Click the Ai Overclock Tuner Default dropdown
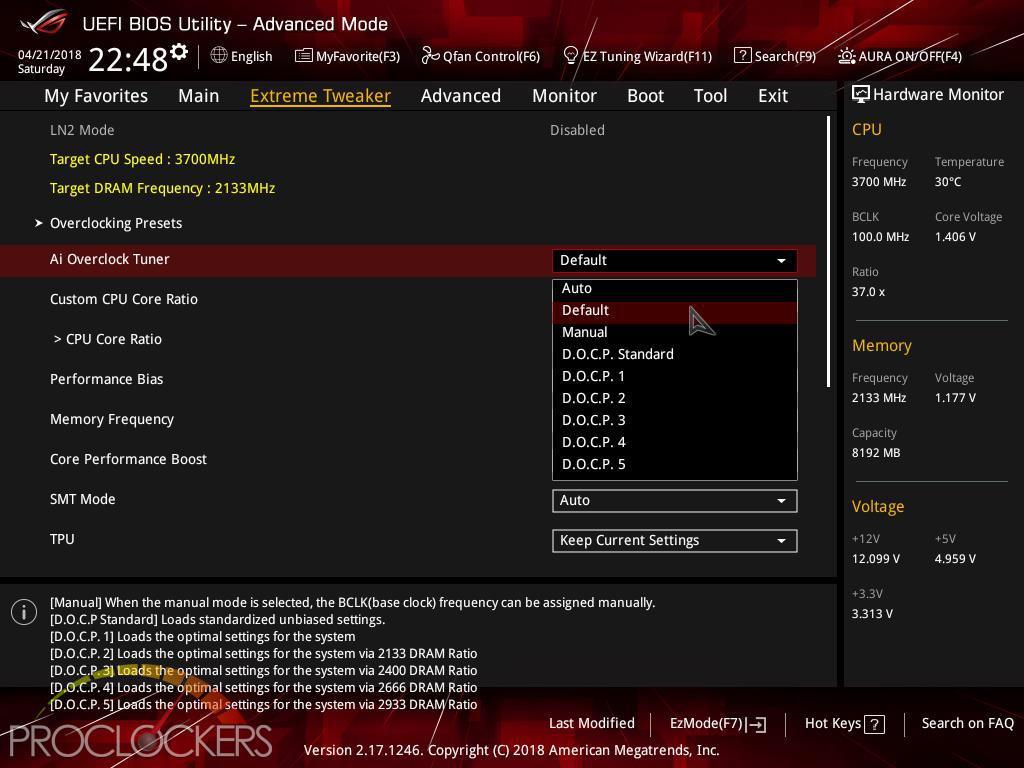The image size is (1024, 768). tap(675, 261)
